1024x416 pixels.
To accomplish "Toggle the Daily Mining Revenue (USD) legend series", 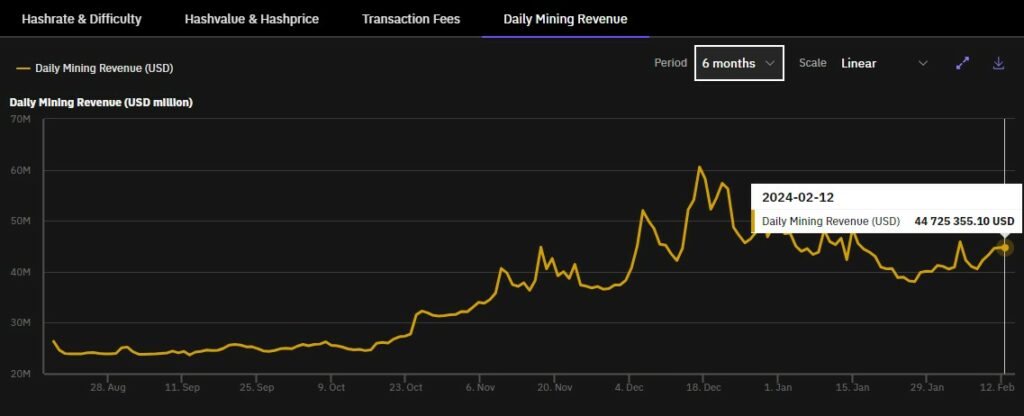I will click(95, 68).
